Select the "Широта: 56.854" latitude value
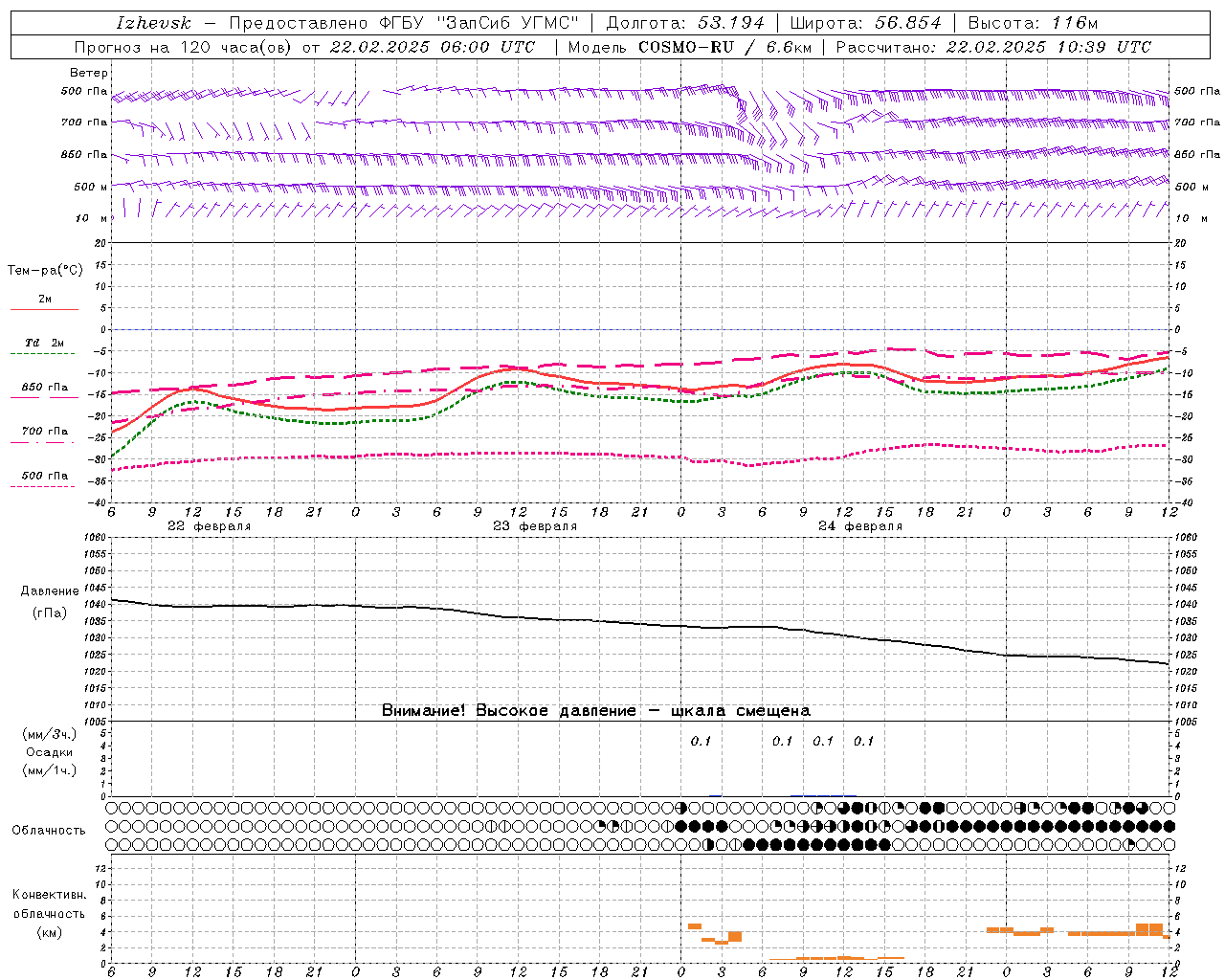1225x980 pixels. 866,23
